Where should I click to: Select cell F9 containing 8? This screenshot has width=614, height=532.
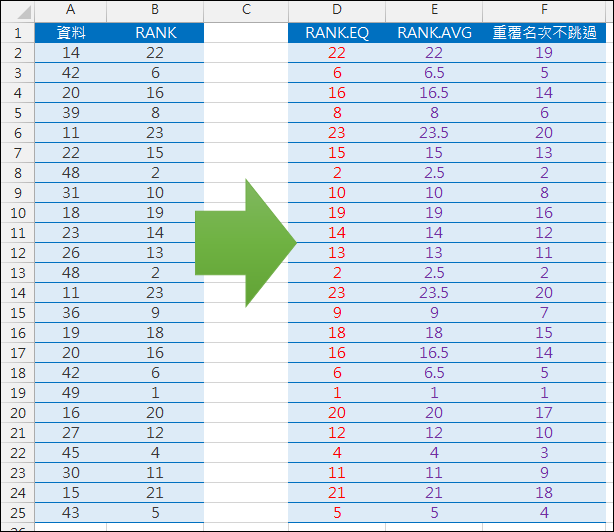[x=544, y=193]
